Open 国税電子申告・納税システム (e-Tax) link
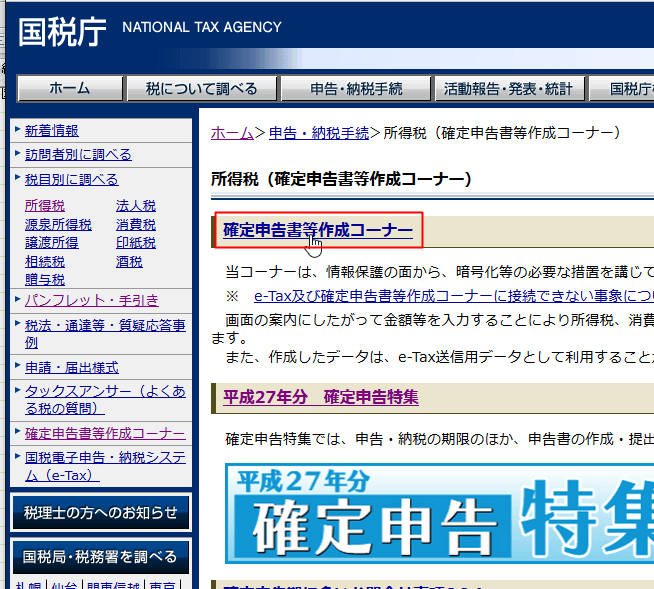 [105, 466]
